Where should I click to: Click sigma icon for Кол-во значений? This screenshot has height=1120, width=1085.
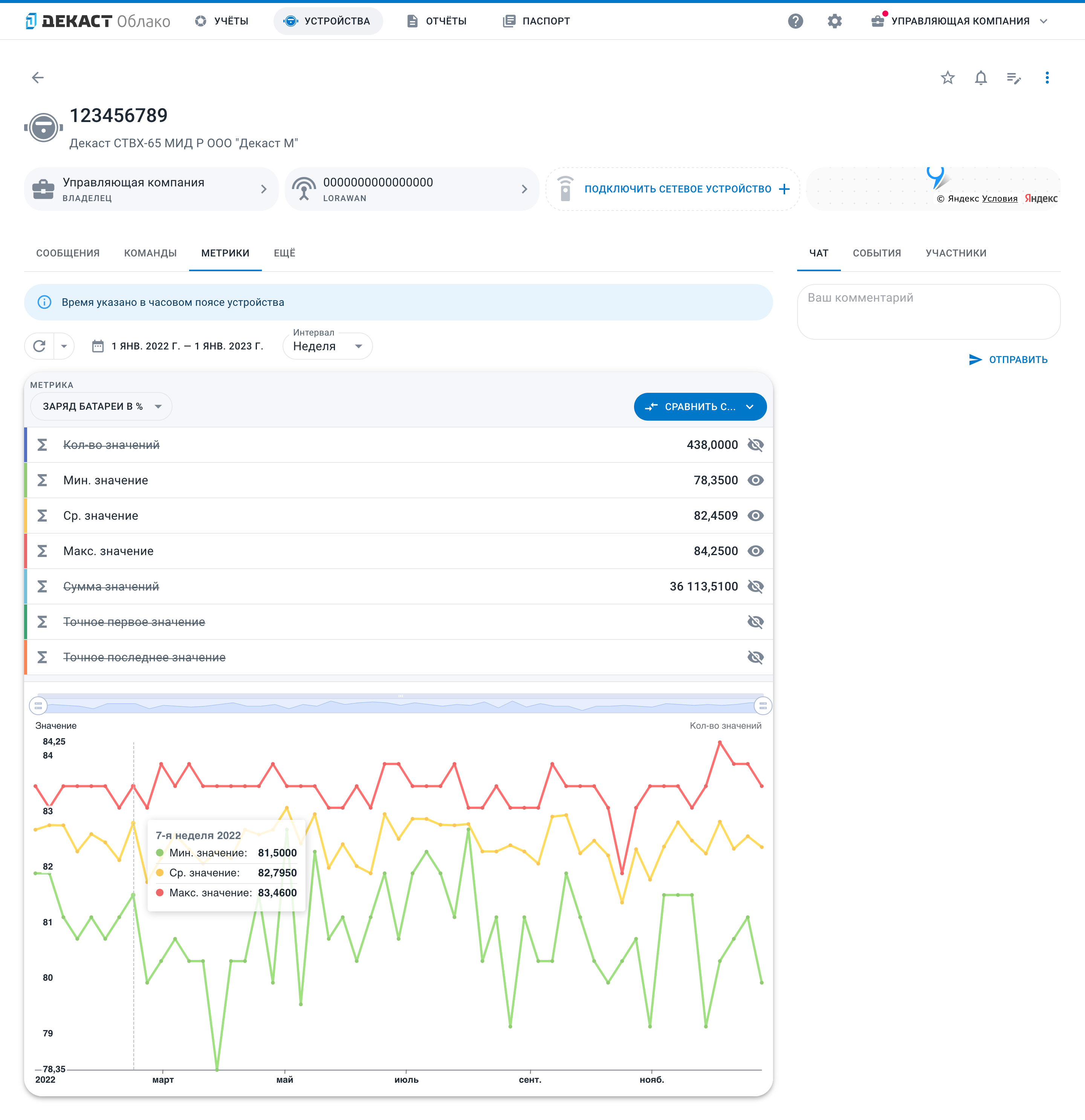42,445
